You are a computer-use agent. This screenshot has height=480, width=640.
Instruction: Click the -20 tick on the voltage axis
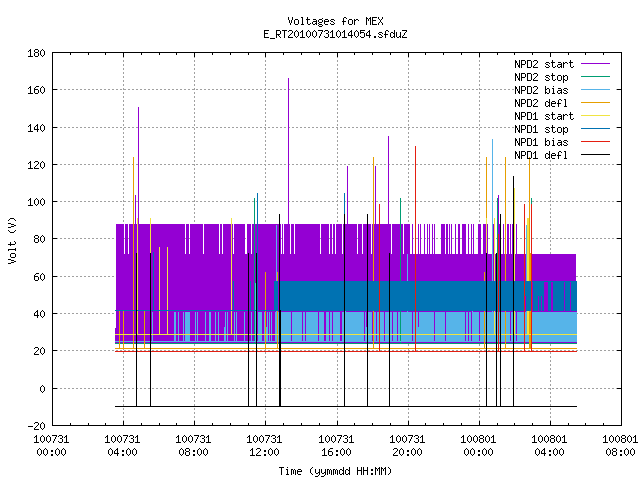(x=36, y=426)
